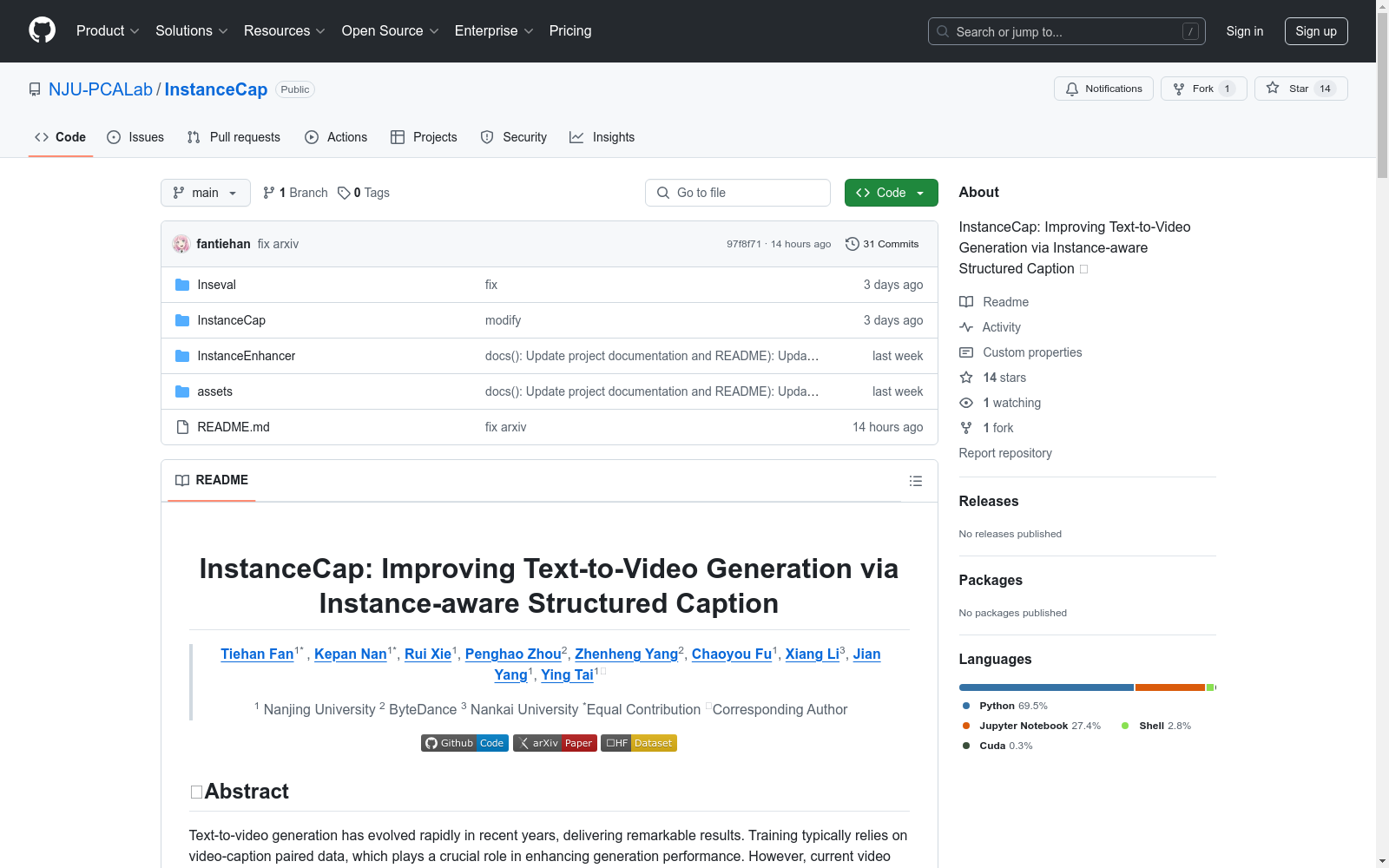The width and height of the screenshot is (1389, 868).
Task: Click the fork icon beside 1 fork
Action: point(966,428)
